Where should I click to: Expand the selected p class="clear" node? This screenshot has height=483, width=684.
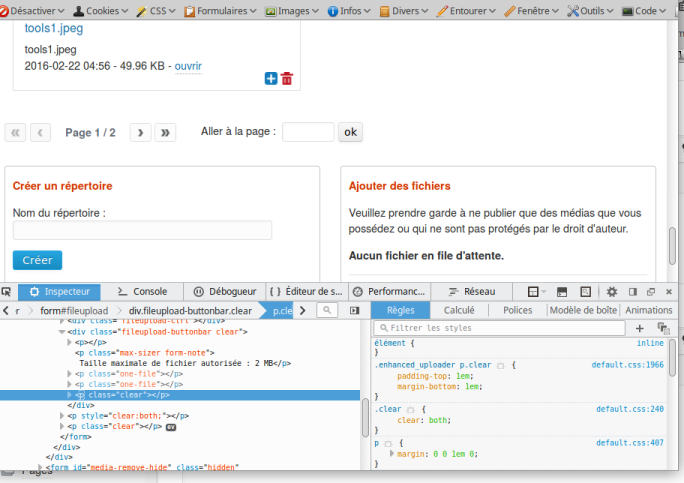click(x=69, y=395)
